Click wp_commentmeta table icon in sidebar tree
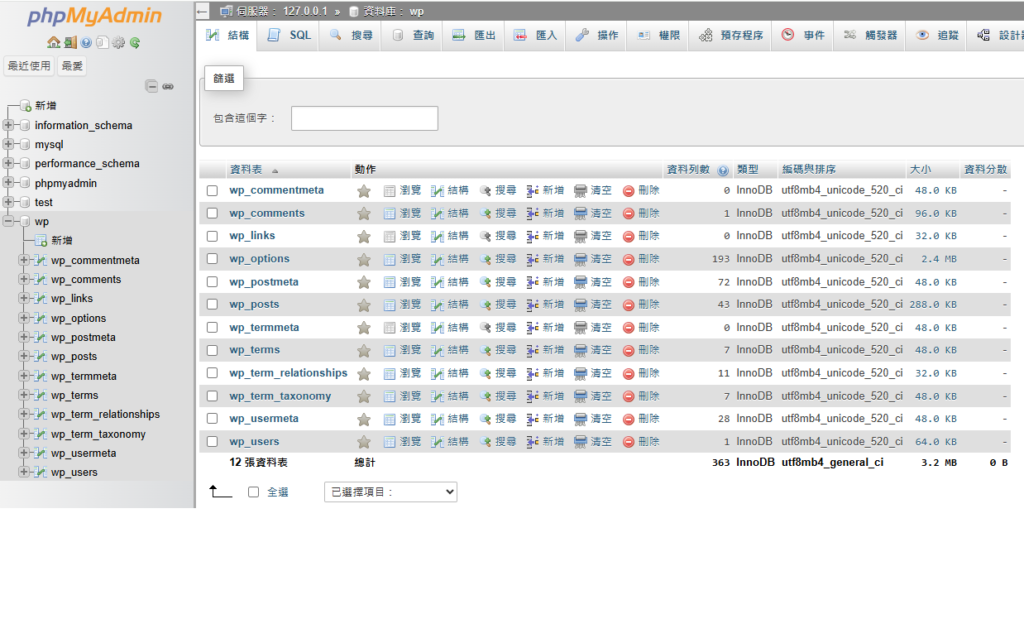Screen dimensions: 1024x619 [40, 260]
